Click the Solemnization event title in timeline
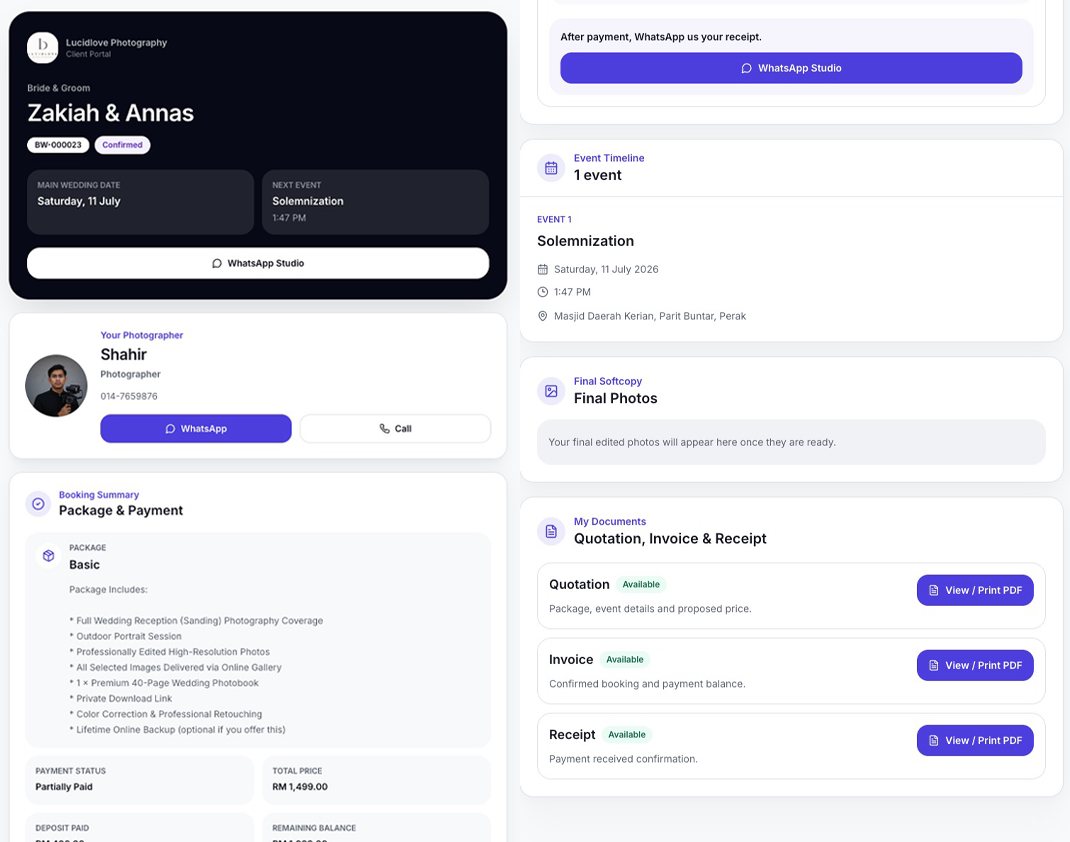The width and height of the screenshot is (1070, 842). (x=585, y=241)
